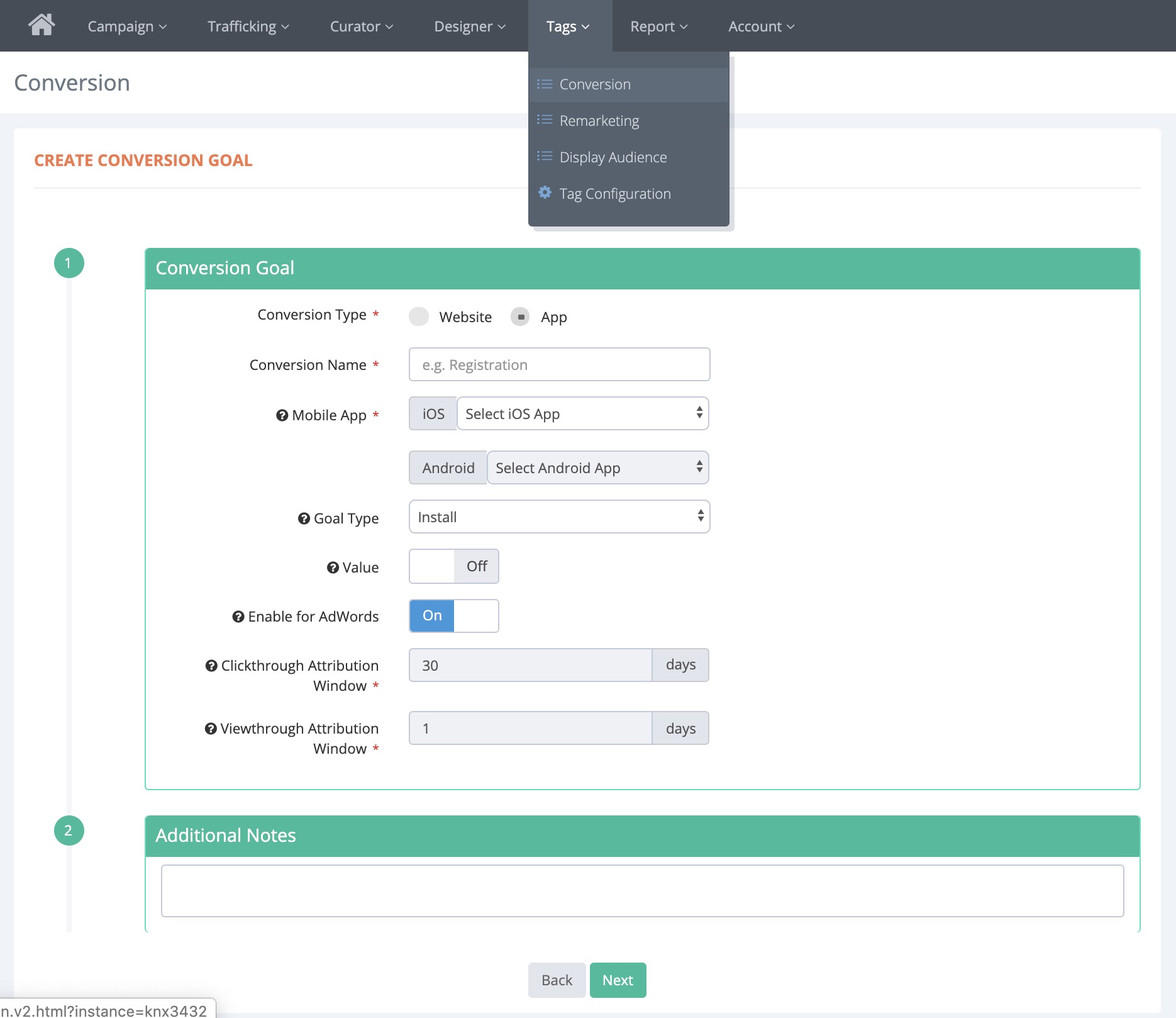Select the Website conversion type radio
The height and width of the screenshot is (1018, 1176).
click(419, 316)
